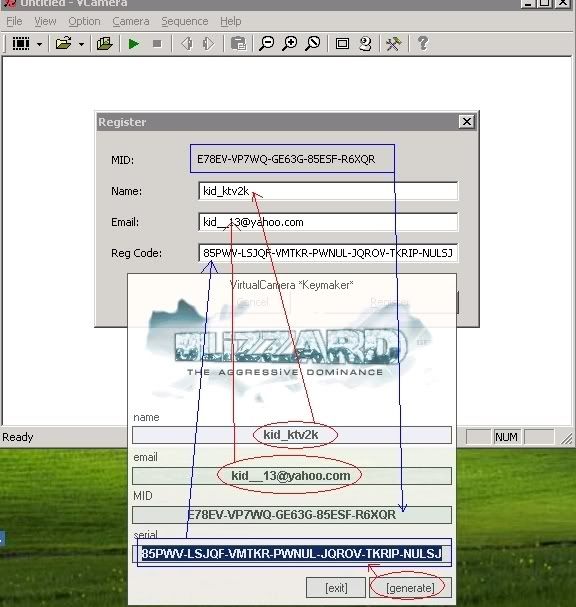This screenshot has width=576, height=607.
Task: Expand the film strip icon dropdown arrow
Action: [x=39, y=44]
